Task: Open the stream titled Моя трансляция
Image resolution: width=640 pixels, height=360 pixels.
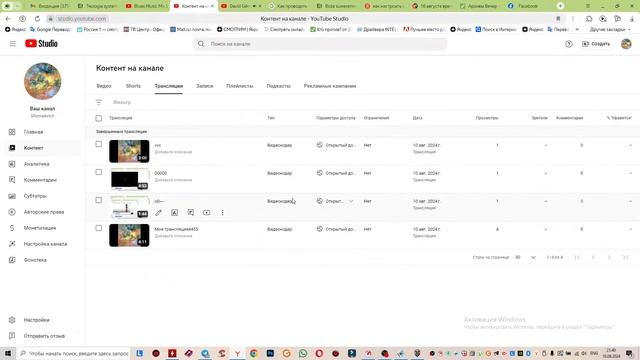Action: tap(176, 229)
